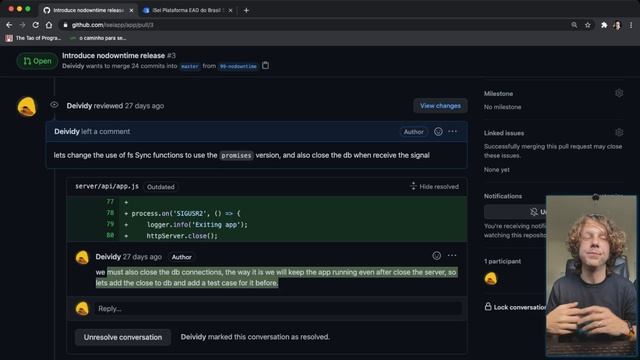The width and height of the screenshot is (640, 360).
Task: Click the Outdated label
Action: 160,187
